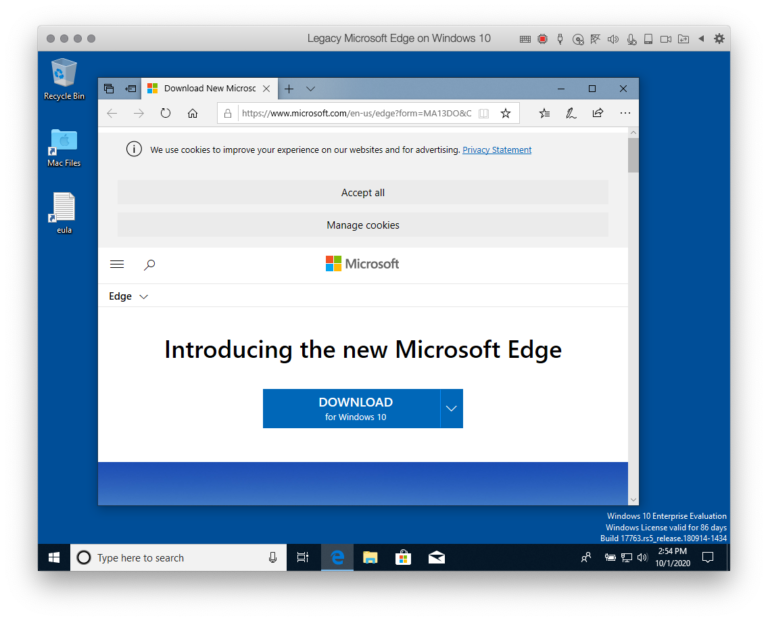Click the Microsoft site search magnifier
The image size is (768, 621).
(149, 265)
